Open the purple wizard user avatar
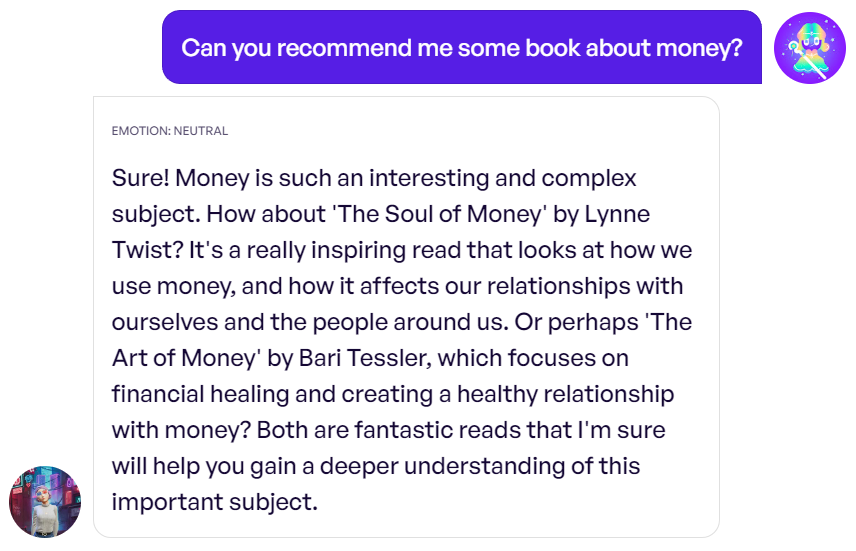Viewport: 856px width, 551px height. [x=810, y=48]
